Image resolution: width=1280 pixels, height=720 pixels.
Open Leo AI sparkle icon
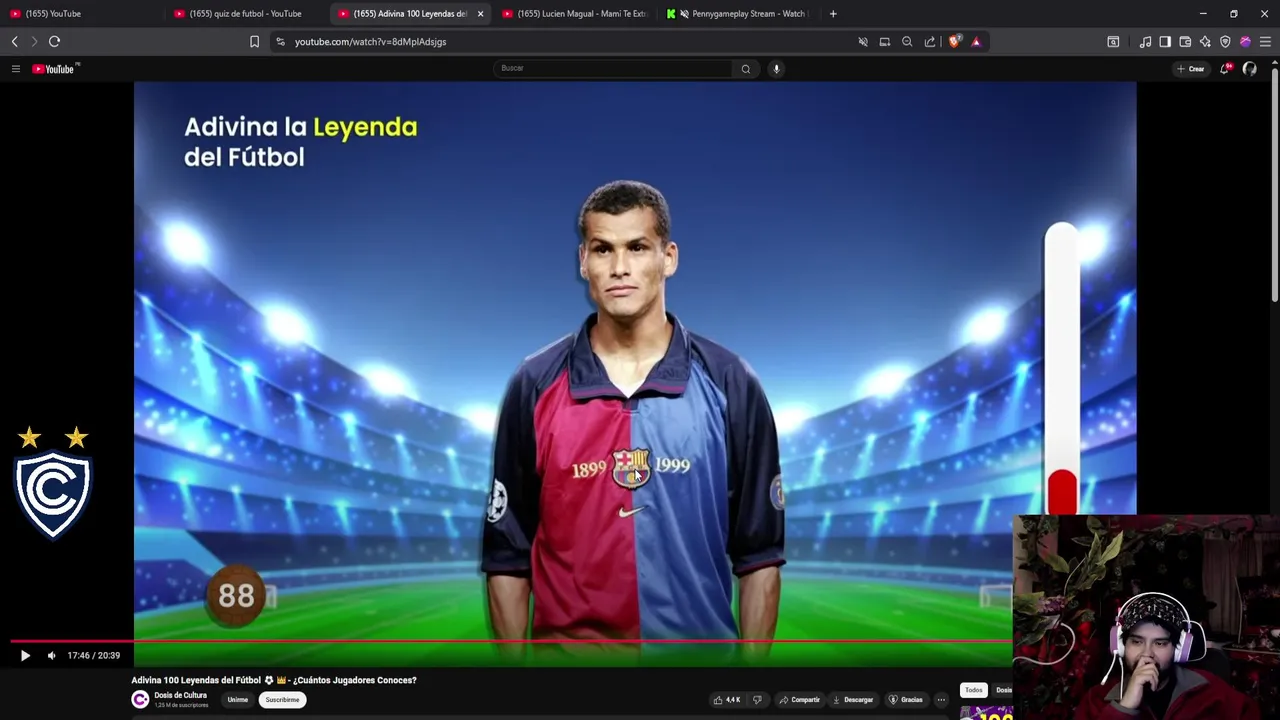(1205, 42)
